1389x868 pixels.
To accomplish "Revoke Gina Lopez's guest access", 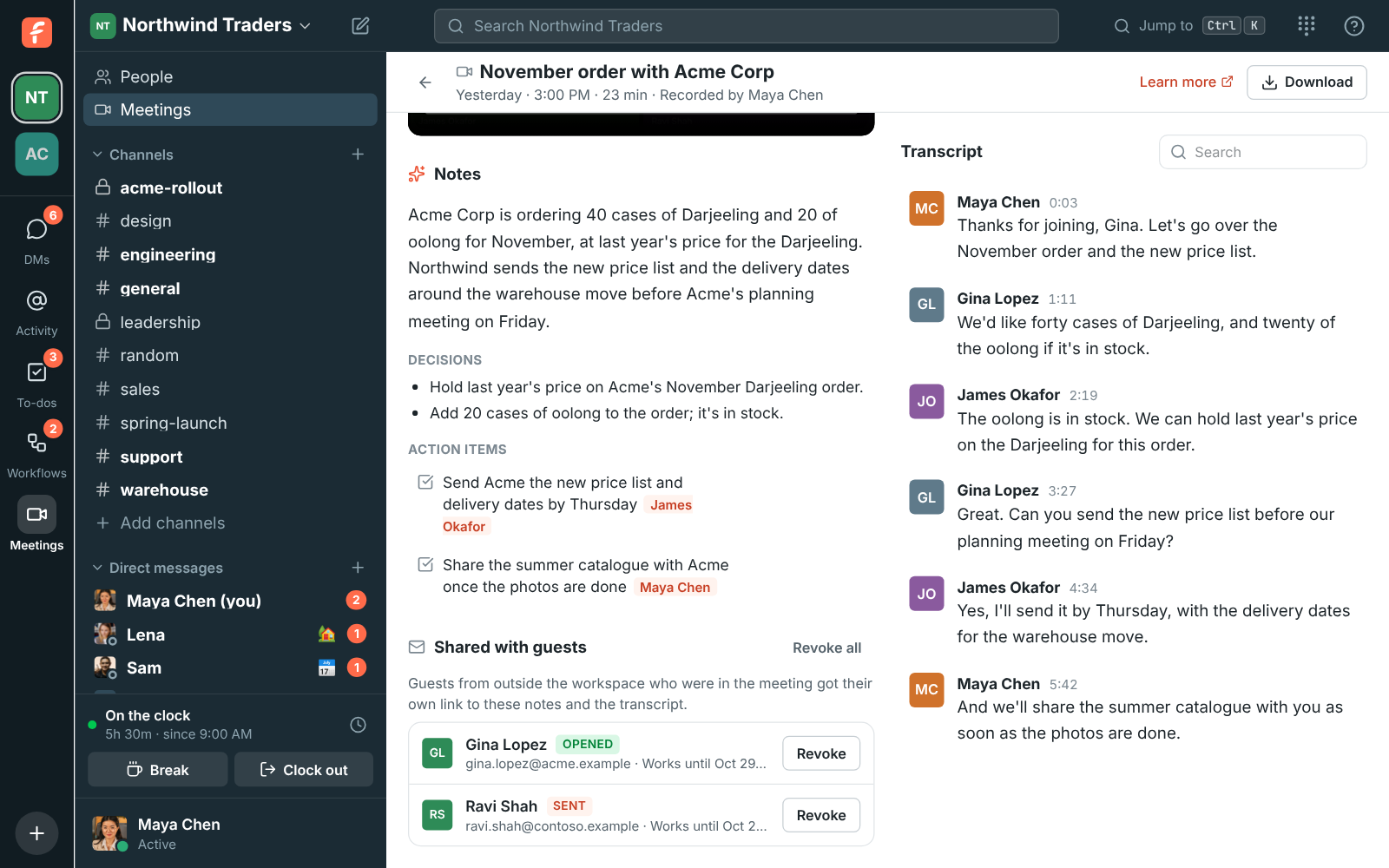I will [821, 753].
